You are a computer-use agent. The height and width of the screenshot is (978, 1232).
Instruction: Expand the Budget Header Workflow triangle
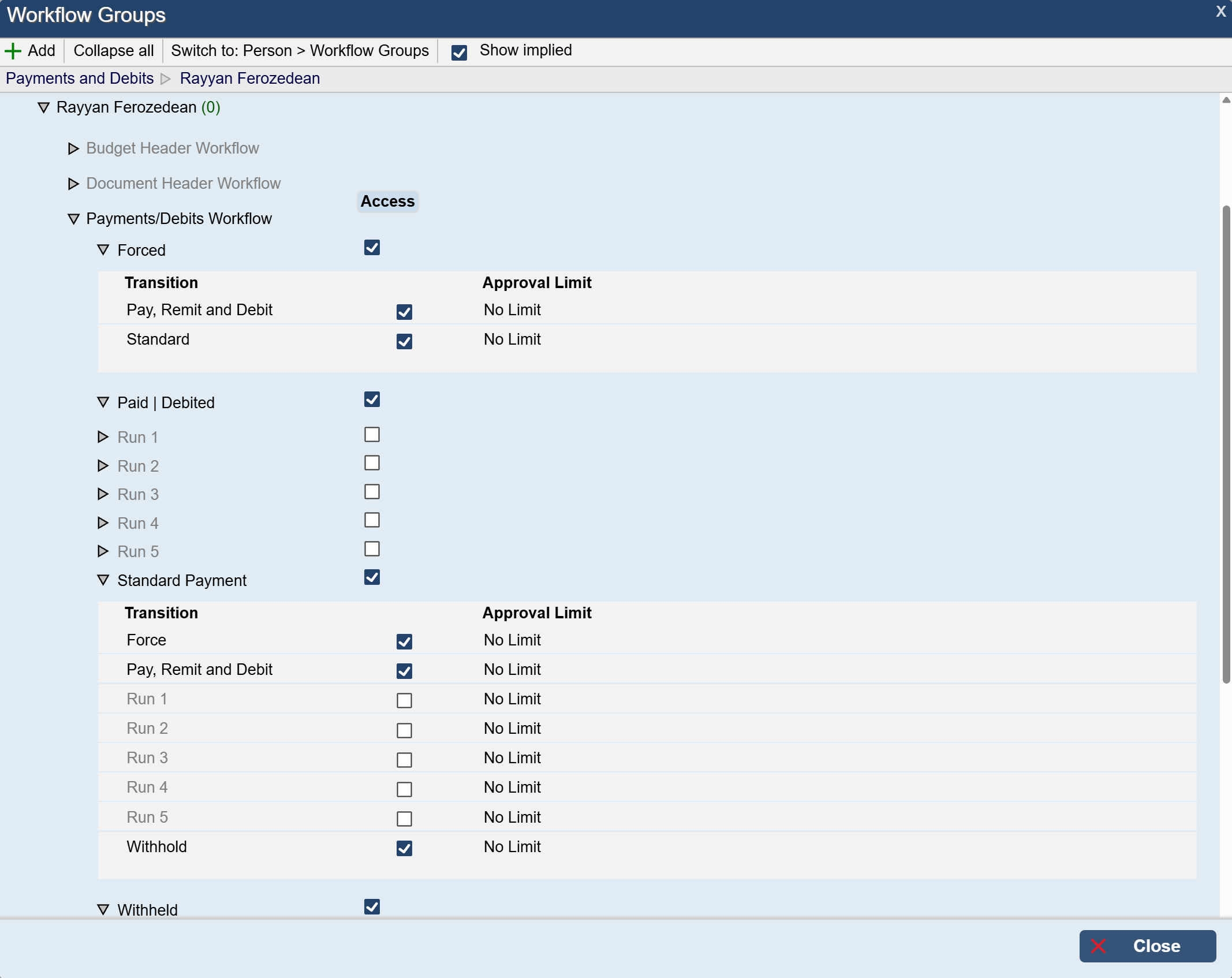click(73, 148)
